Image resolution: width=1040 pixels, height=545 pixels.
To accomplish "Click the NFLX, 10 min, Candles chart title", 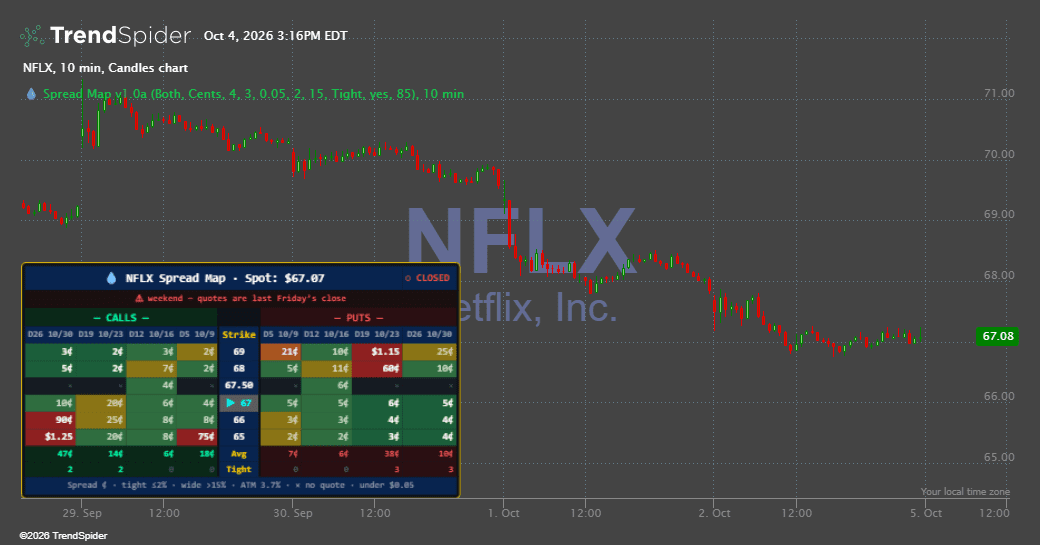I will [x=105, y=68].
